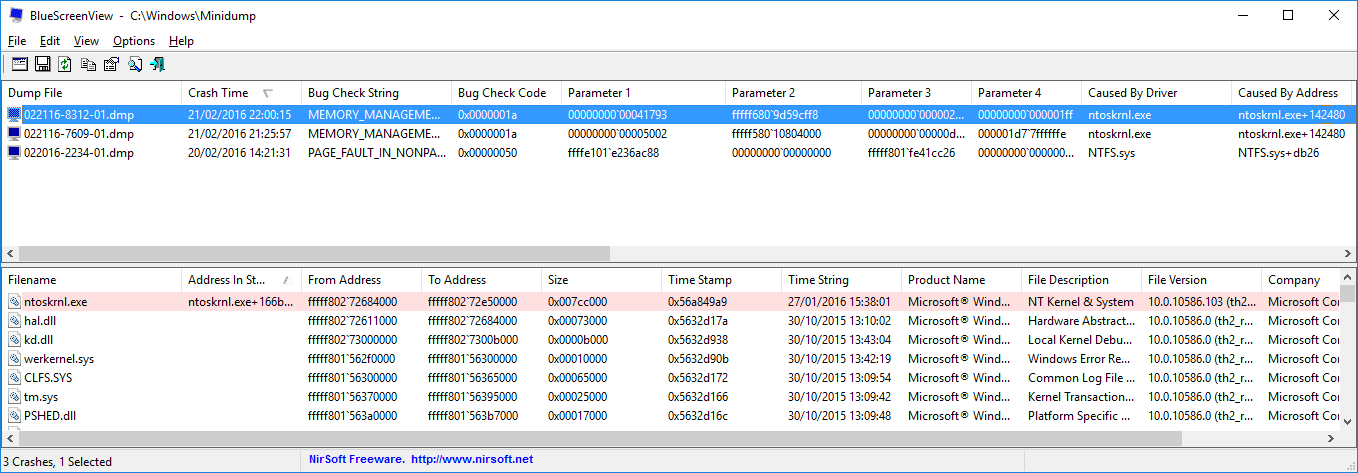Sort by Bug Check String header
This screenshot has width=1358, height=473.
353,93
